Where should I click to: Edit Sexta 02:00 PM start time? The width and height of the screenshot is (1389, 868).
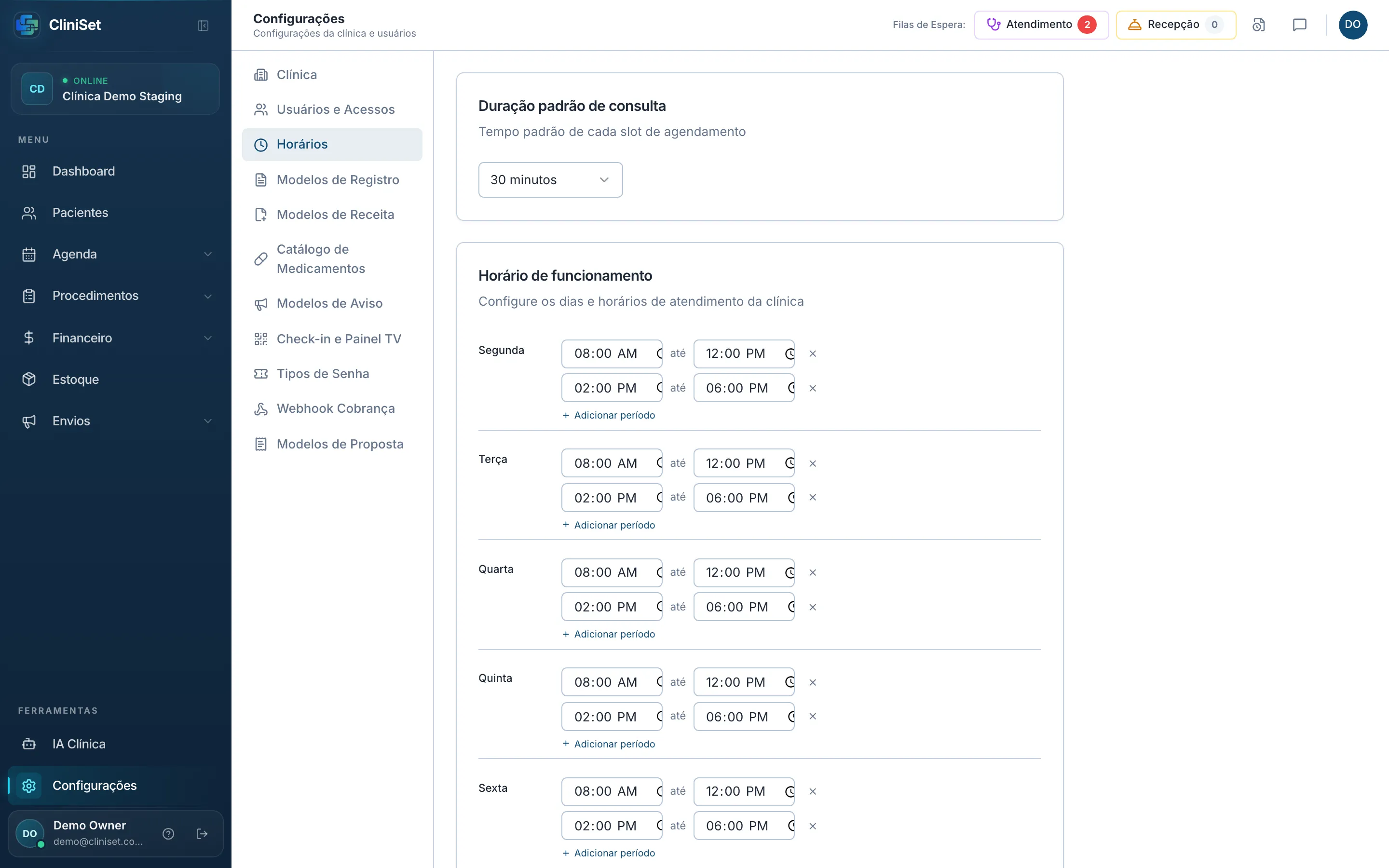[612, 826]
